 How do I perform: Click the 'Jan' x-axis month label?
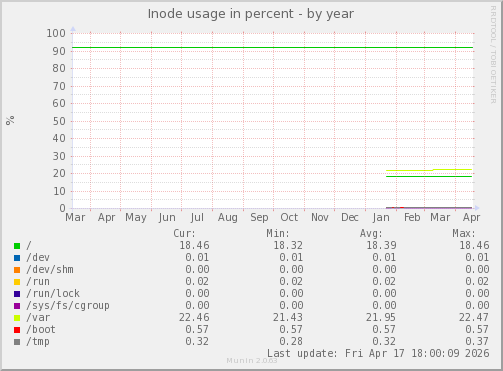tap(381, 217)
